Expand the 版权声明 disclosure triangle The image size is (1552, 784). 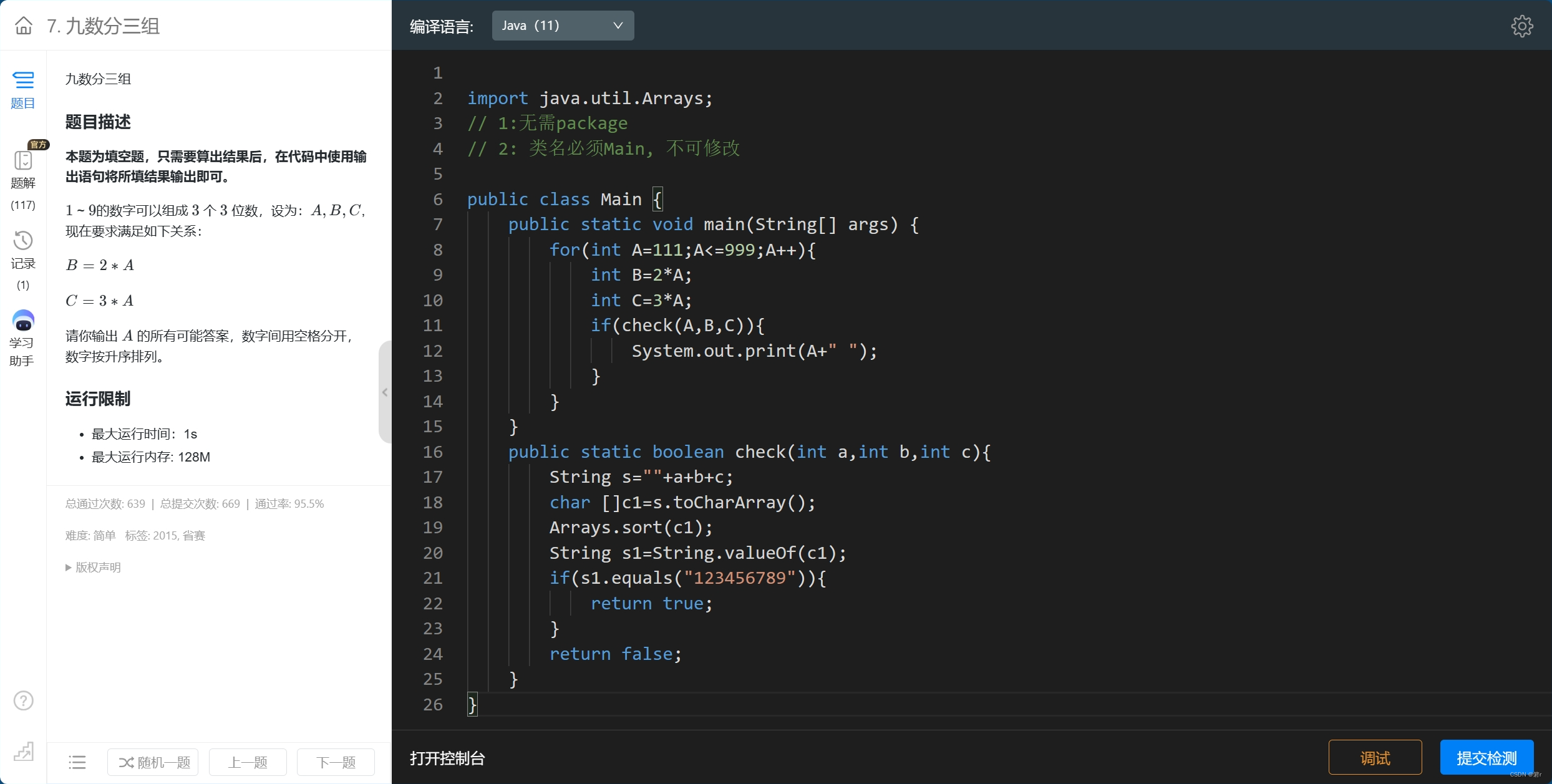point(69,567)
